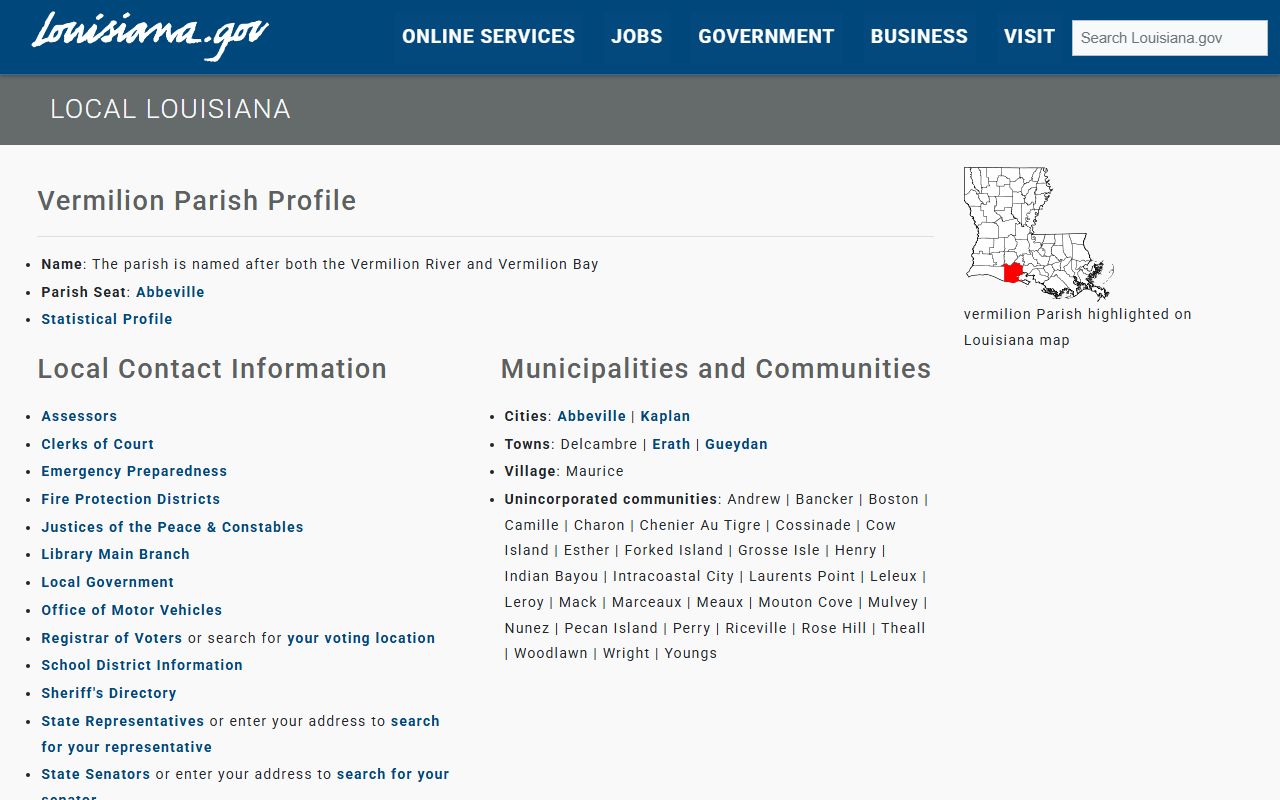
Task: Open the Assessors link
Action: [x=79, y=416]
